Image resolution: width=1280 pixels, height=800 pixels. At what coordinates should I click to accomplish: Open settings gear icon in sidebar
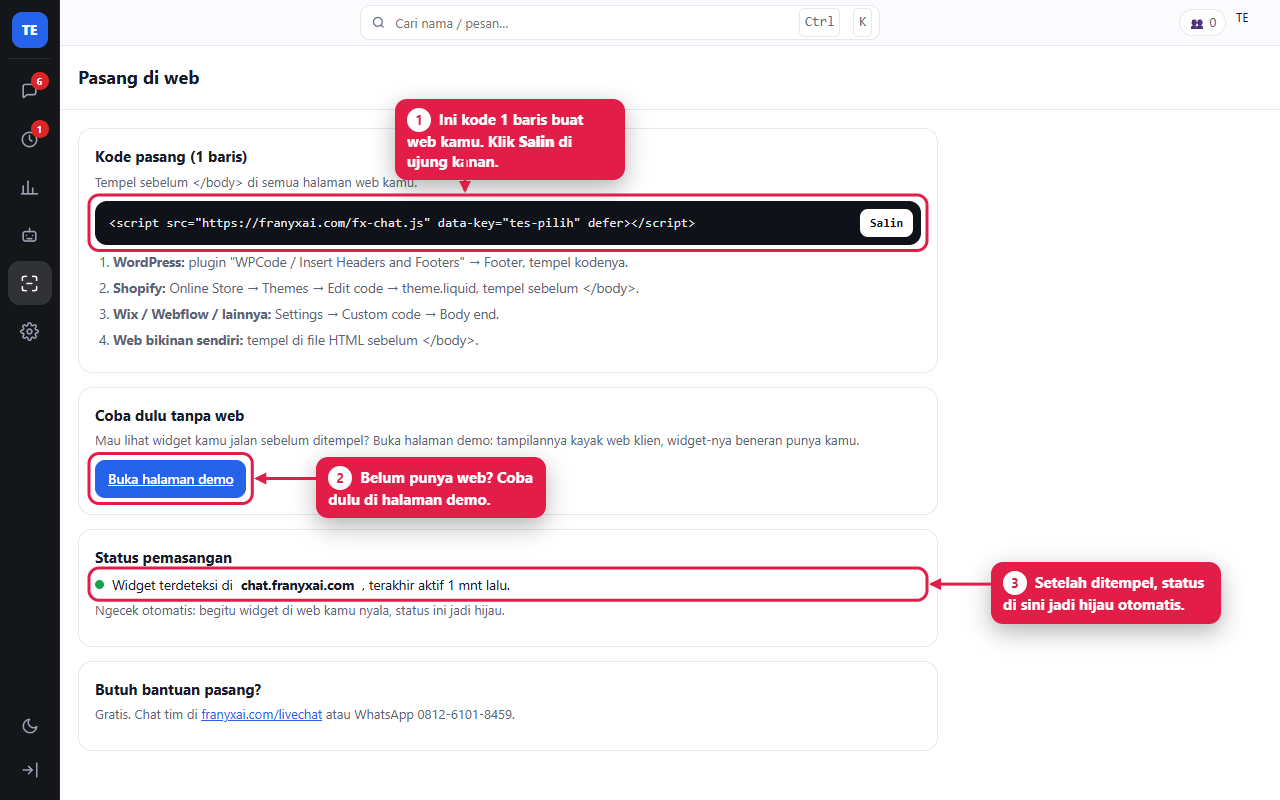30,331
